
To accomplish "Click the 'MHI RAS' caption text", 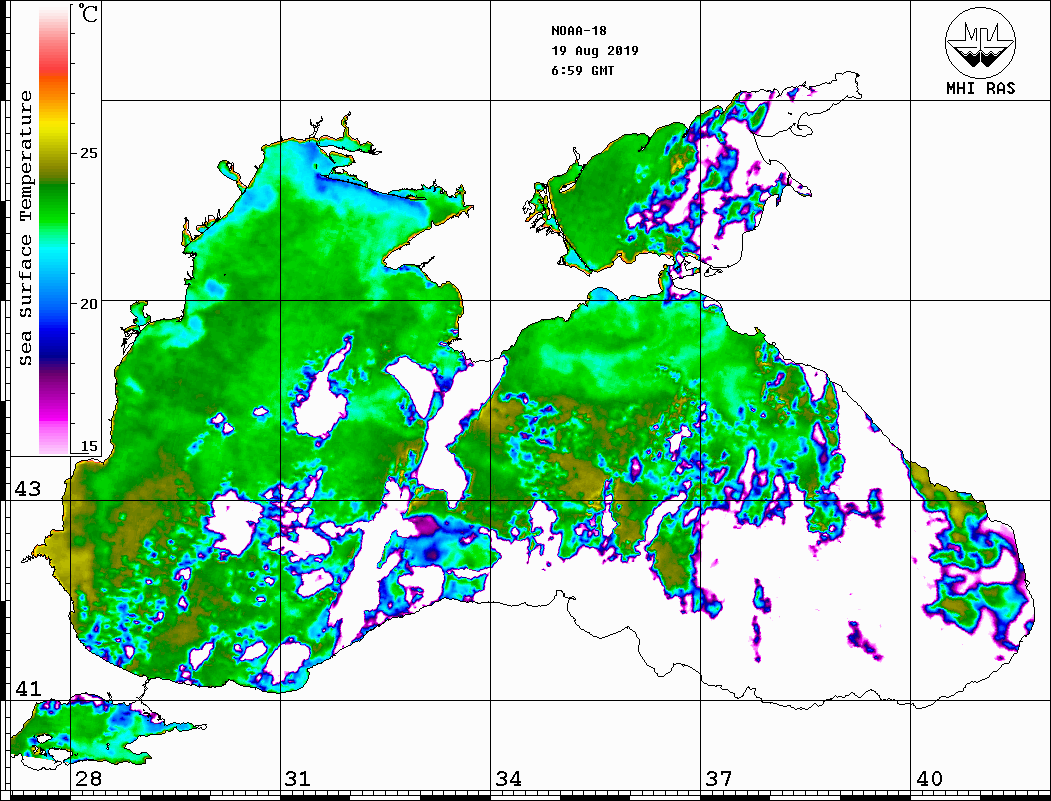I will 981,88.
